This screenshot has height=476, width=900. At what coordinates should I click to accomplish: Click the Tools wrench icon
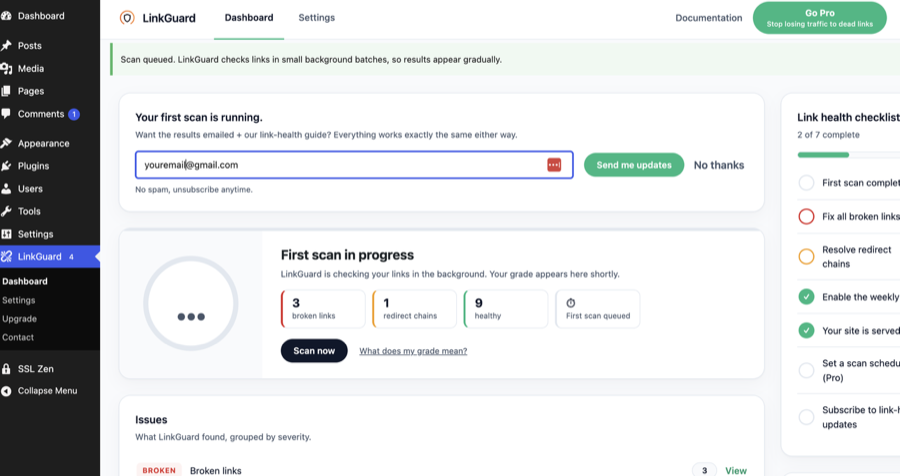point(6,211)
